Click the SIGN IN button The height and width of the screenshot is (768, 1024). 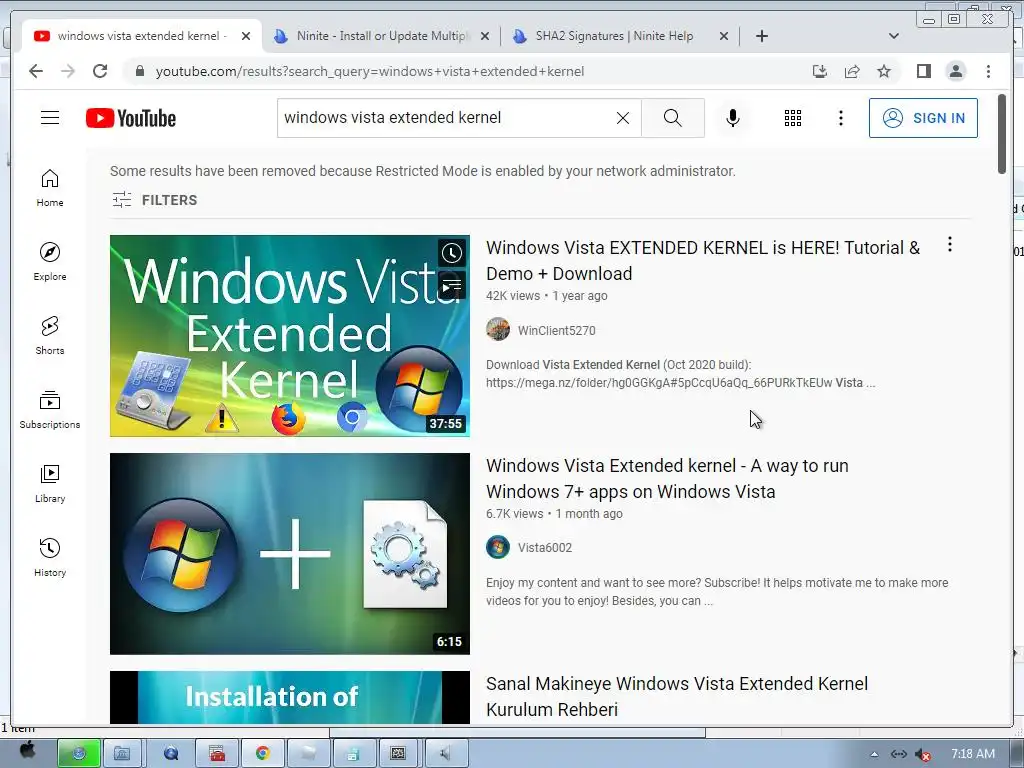pyautogui.click(x=923, y=118)
